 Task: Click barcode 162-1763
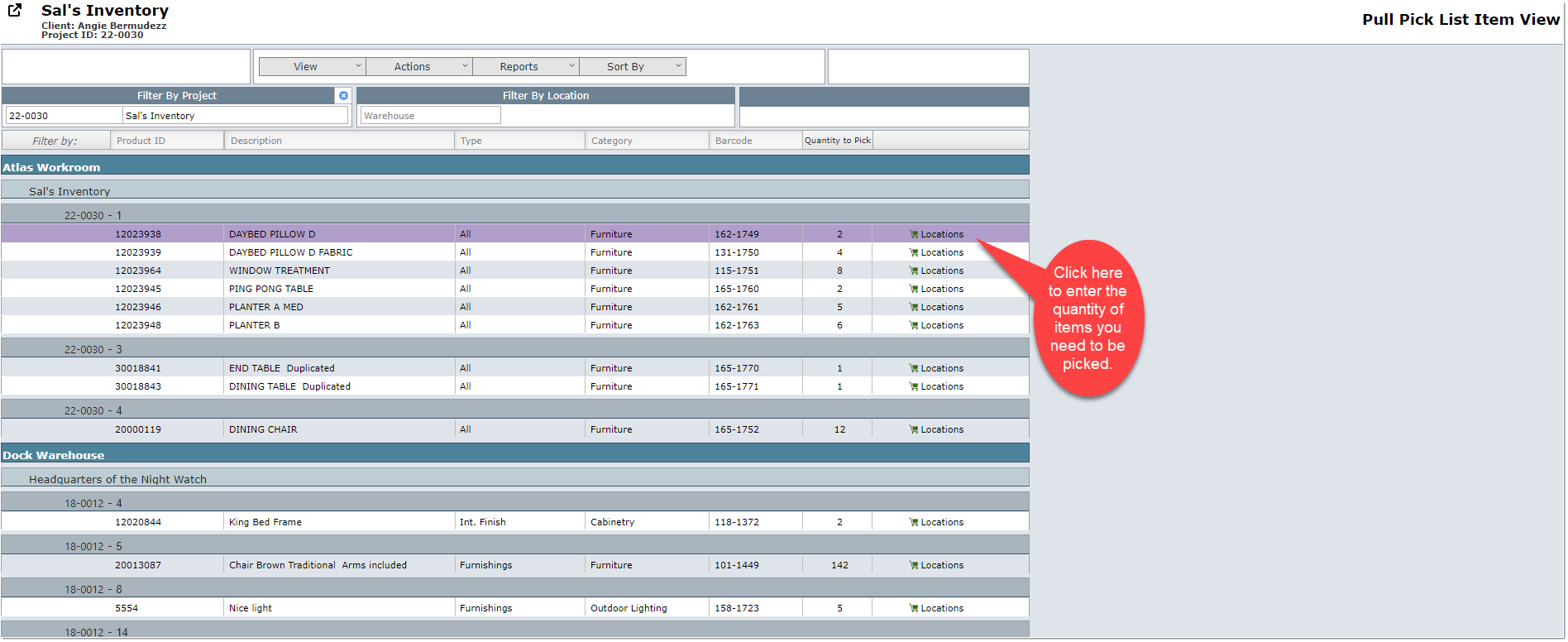pyautogui.click(x=737, y=325)
